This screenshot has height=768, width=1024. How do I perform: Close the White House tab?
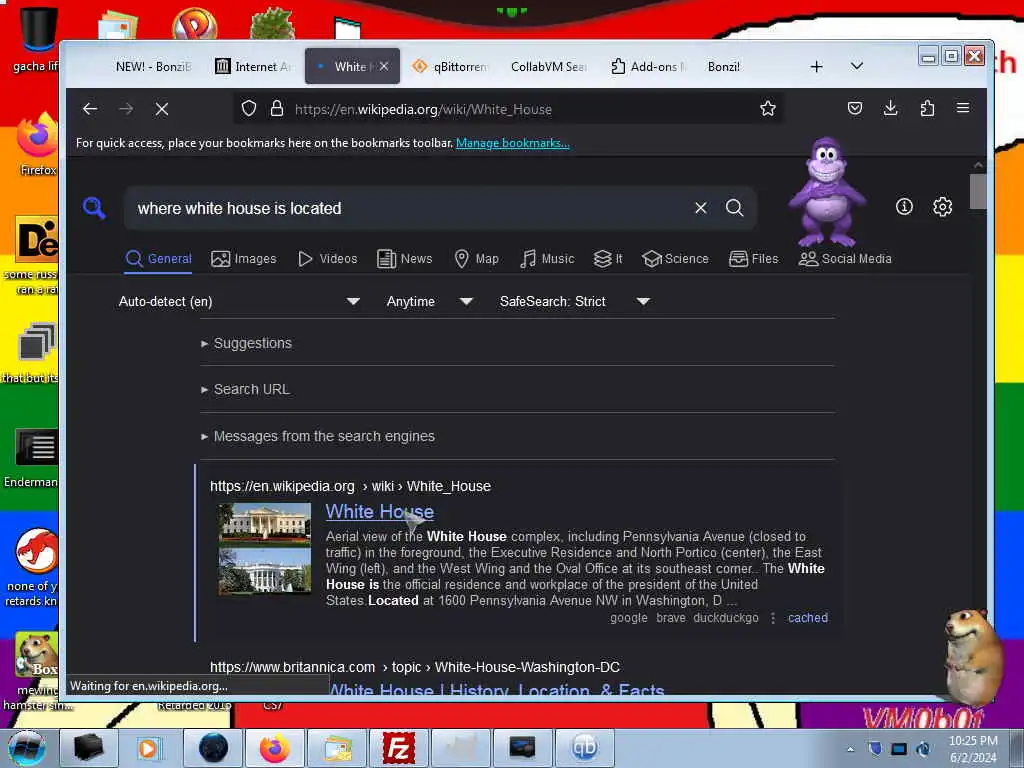click(384, 66)
